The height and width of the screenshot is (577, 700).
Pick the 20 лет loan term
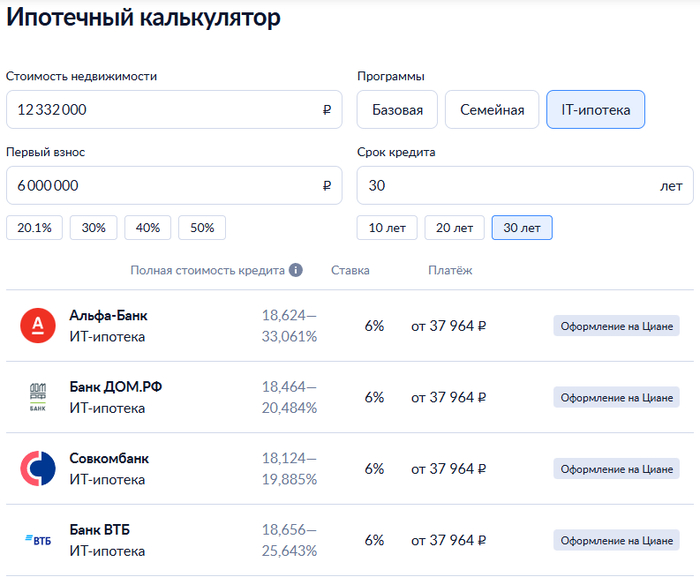coord(454,228)
